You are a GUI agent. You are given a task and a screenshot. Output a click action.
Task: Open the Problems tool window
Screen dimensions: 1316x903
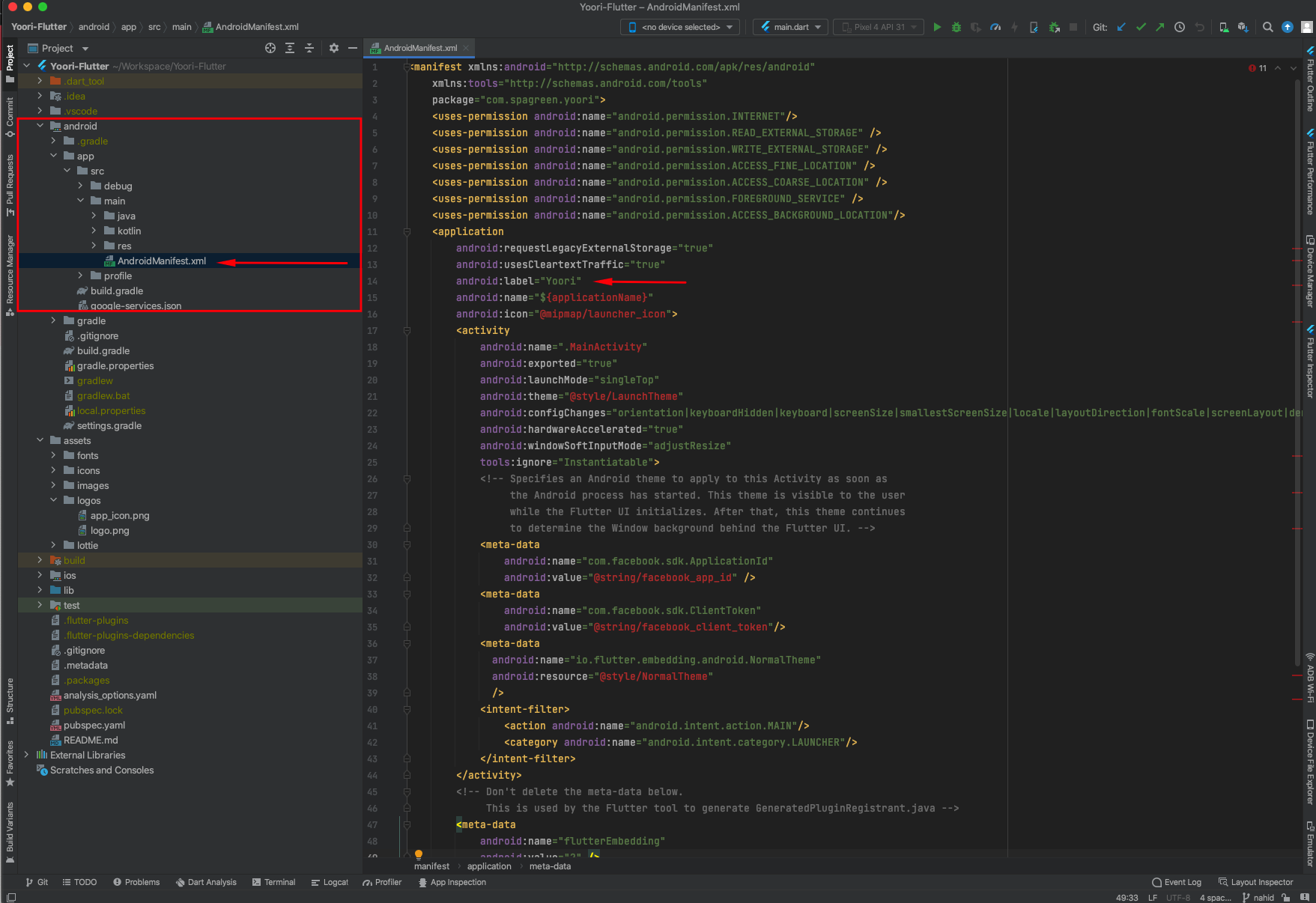[136, 882]
